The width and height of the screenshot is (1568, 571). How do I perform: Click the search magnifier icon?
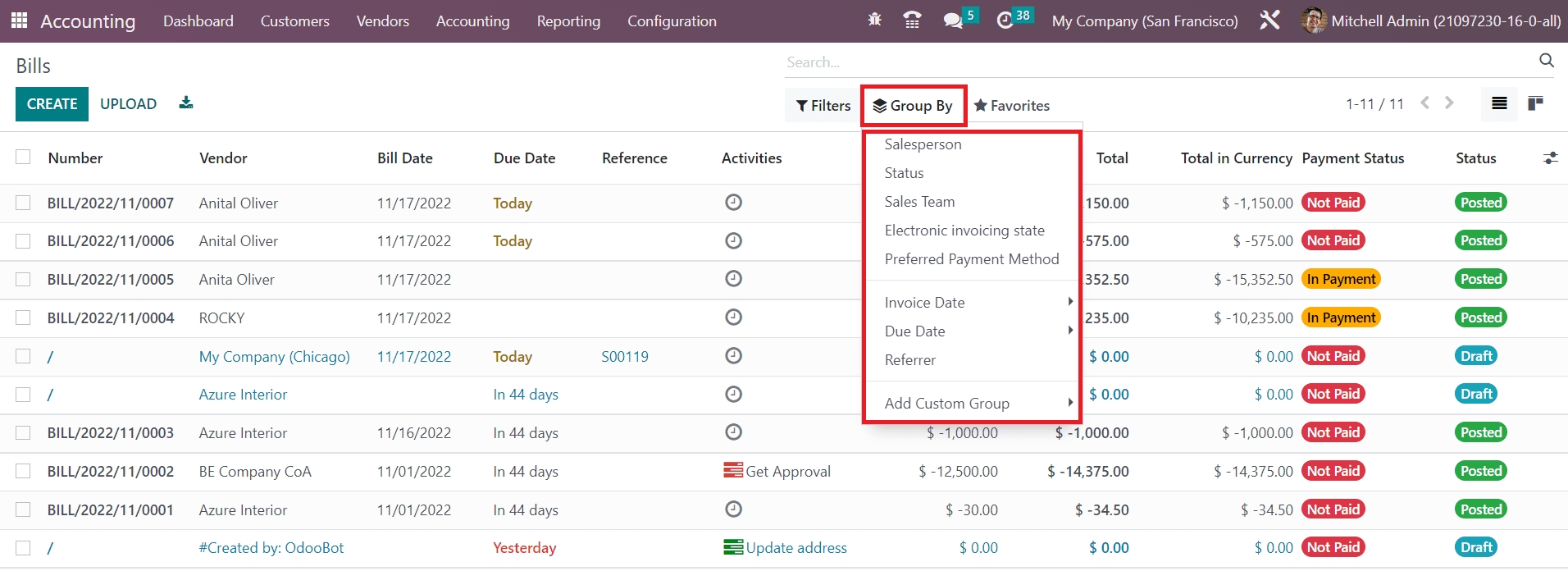[1546, 61]
